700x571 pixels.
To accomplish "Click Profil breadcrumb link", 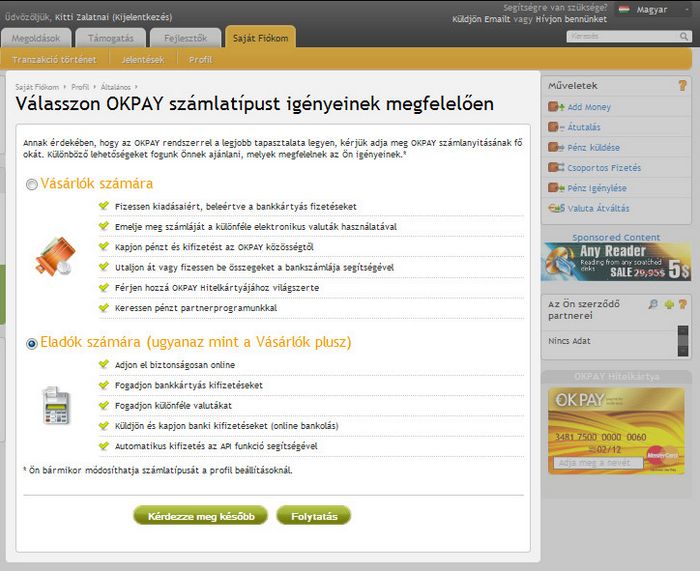I will point(80,87).
